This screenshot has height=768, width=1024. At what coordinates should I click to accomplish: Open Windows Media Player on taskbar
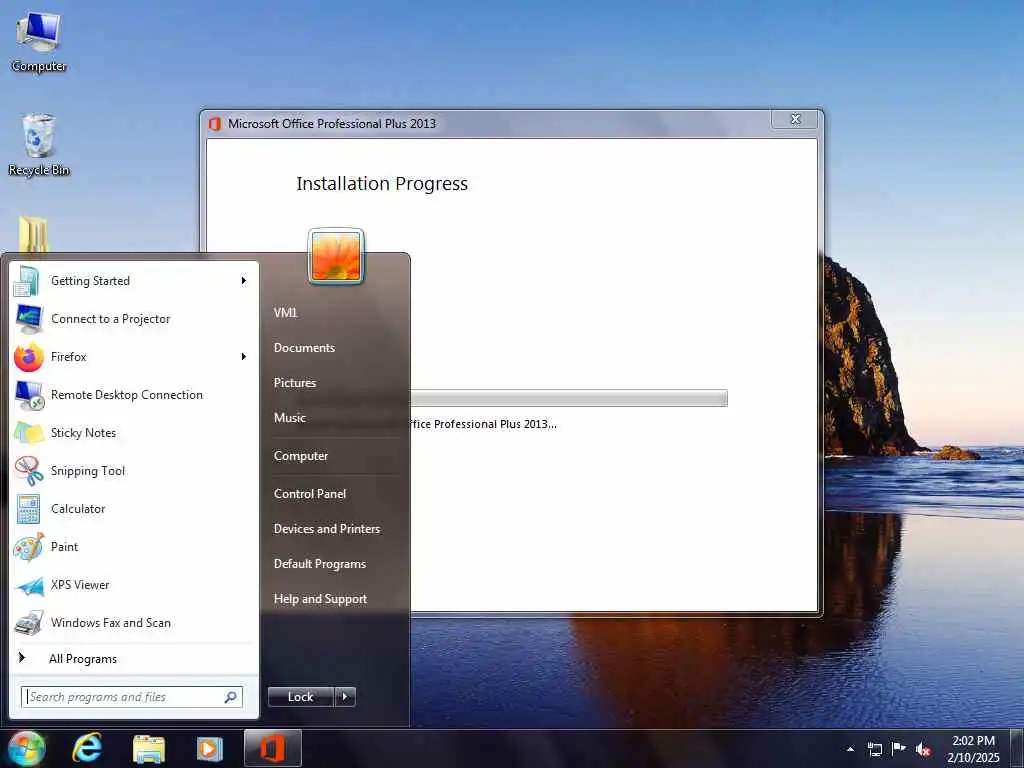tap(210, 749)
